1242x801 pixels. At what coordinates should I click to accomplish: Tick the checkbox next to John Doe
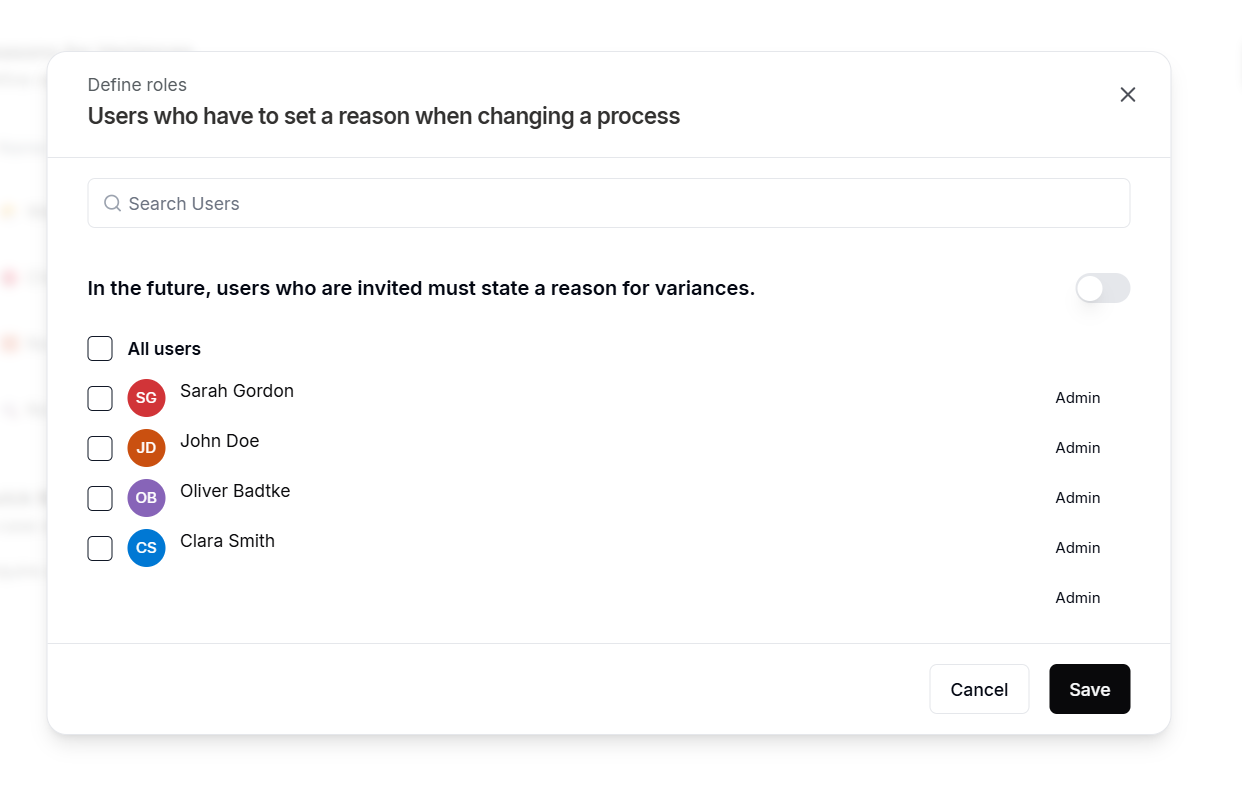100,448
